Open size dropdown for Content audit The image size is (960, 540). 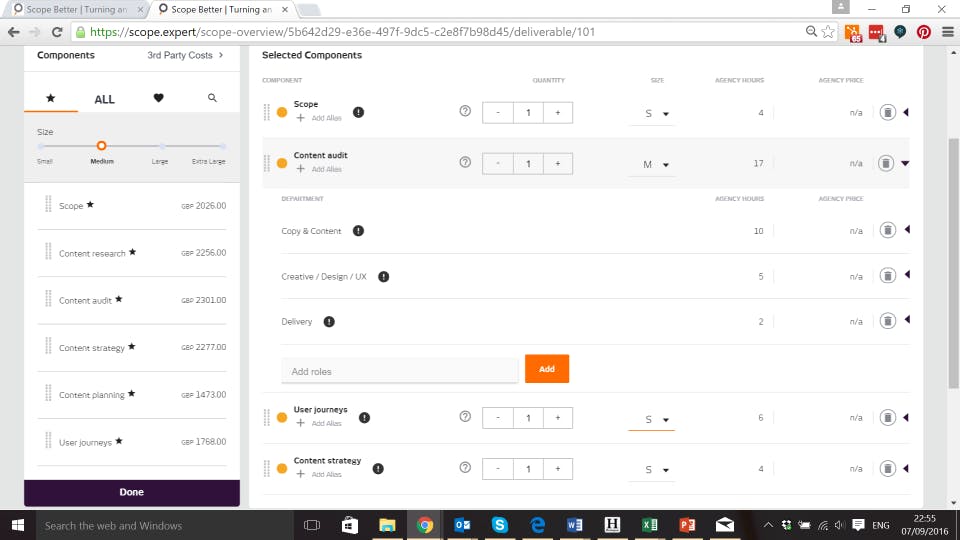pyautogui.click(x=652, y=164)
